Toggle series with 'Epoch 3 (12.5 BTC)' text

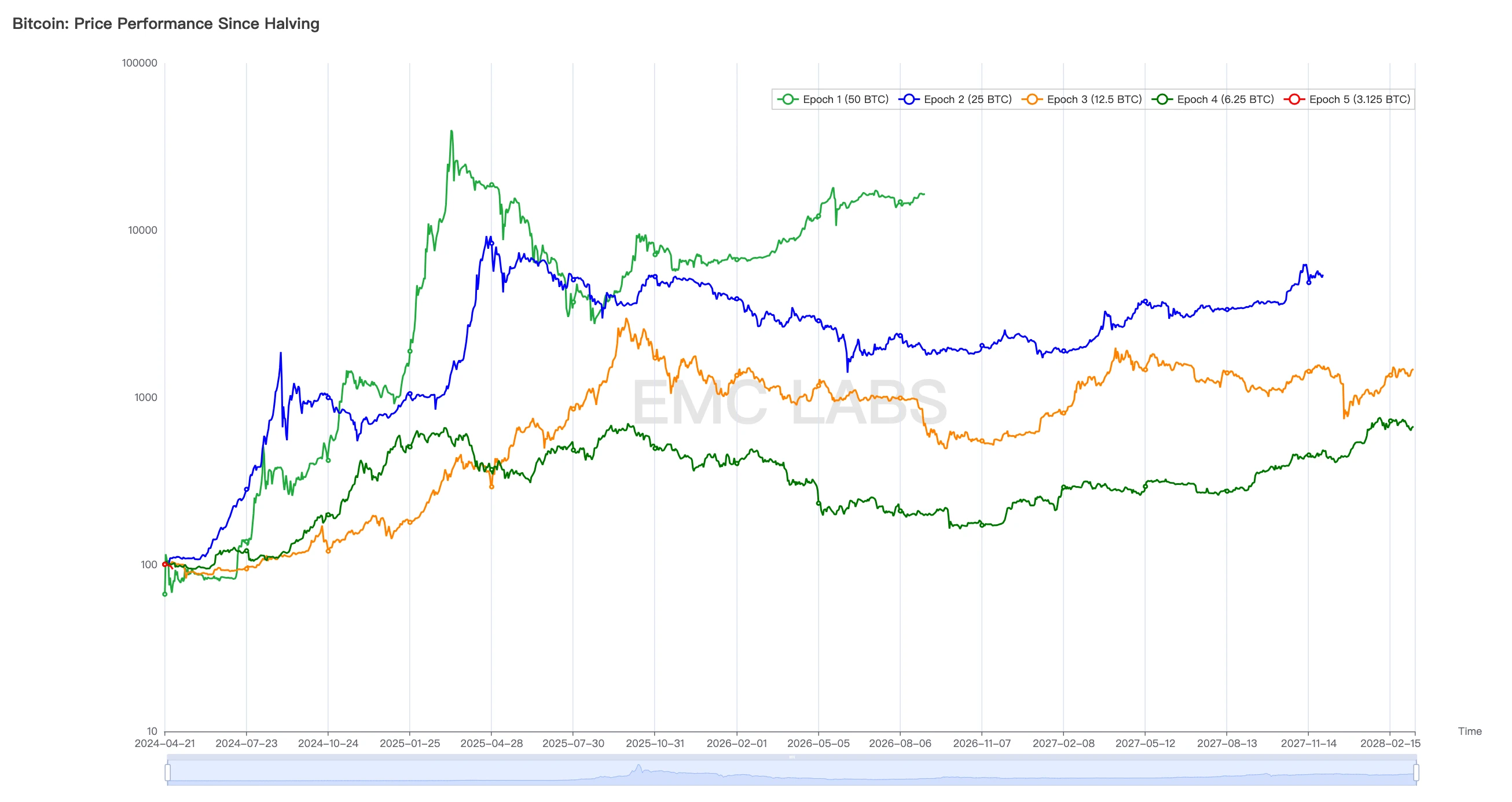(1094, 99)
